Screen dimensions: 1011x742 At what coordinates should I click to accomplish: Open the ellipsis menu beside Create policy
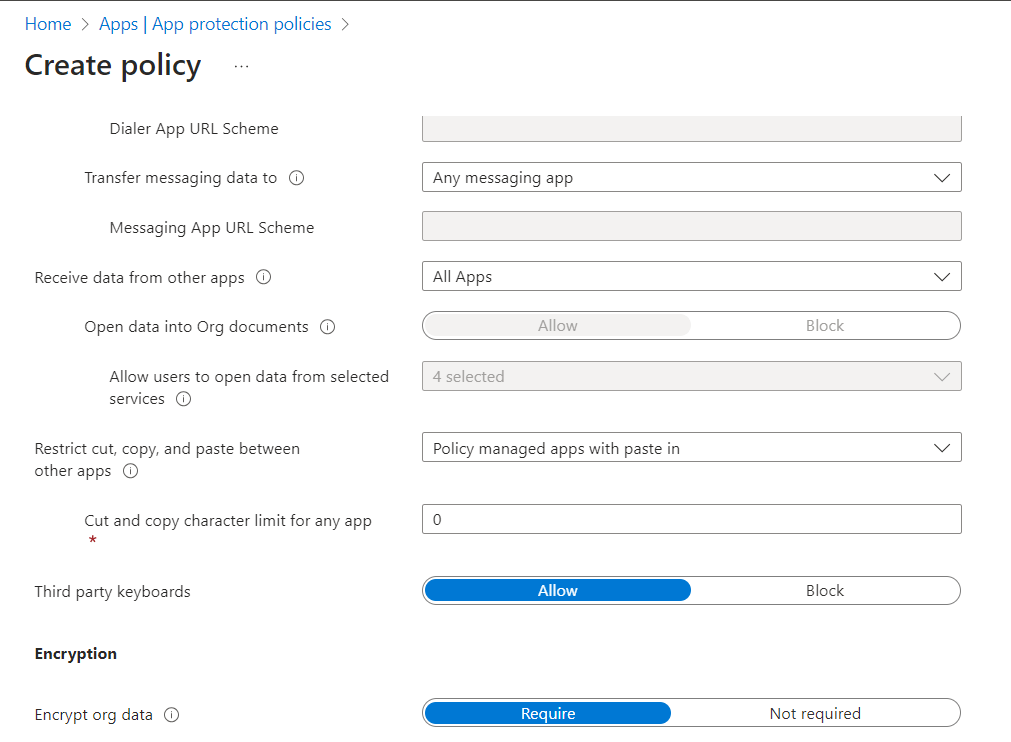point(241,66)
